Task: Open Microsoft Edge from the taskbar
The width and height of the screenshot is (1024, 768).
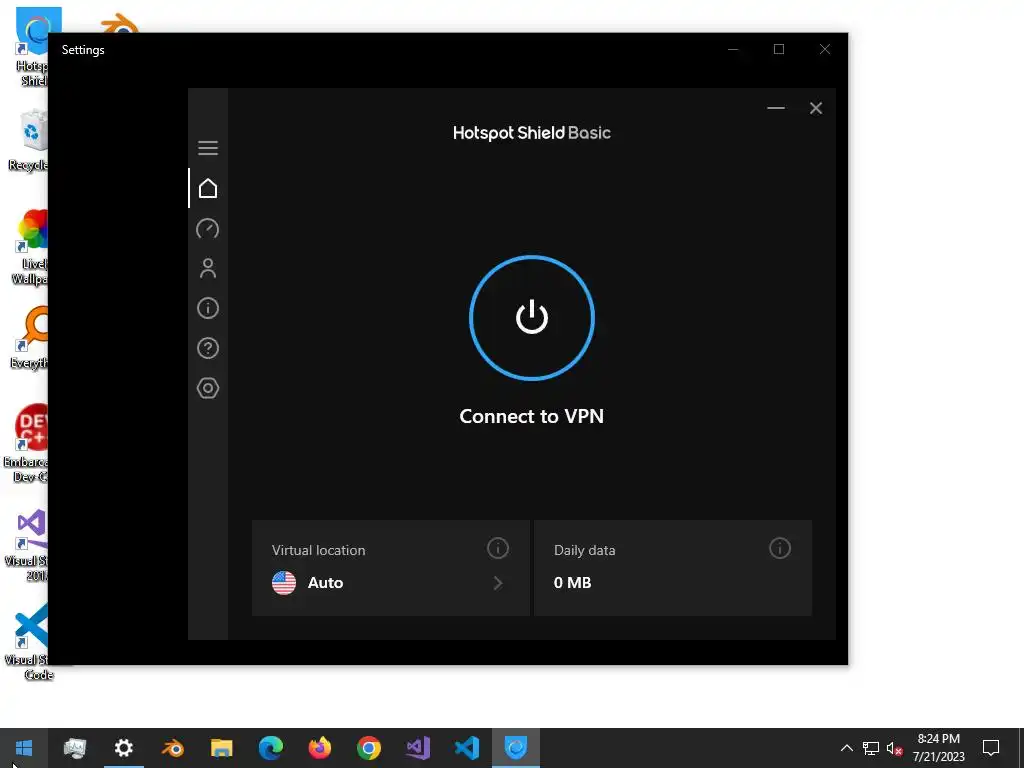Action: [x=270, y=748]
